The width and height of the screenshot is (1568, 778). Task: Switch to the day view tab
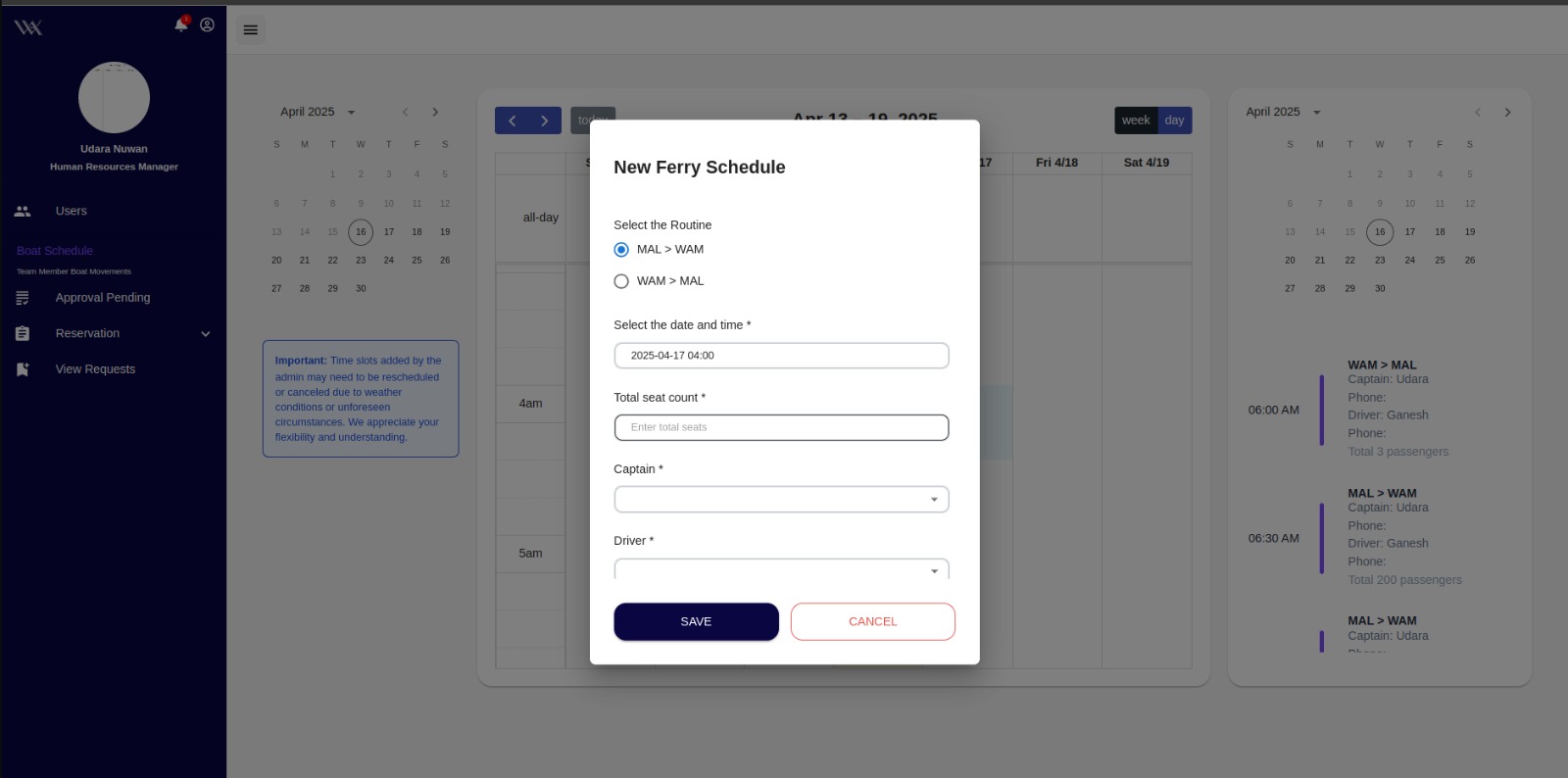tap(1174, 121)
